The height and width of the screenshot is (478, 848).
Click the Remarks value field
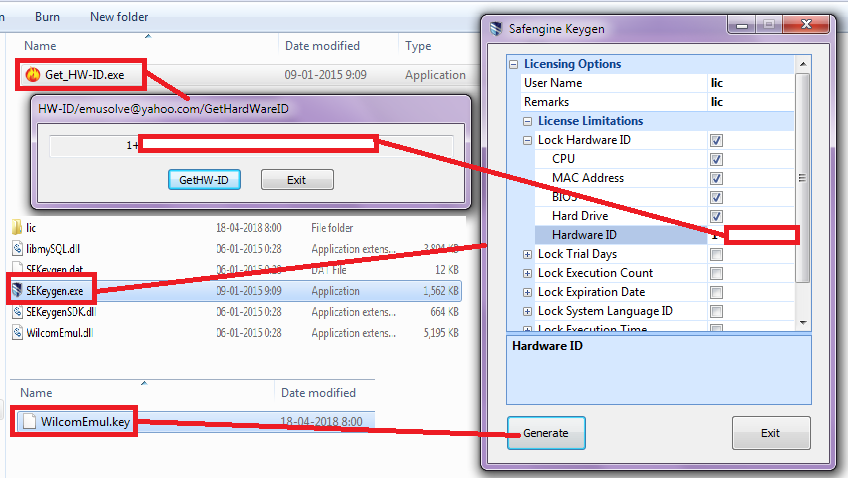(751, 102)
